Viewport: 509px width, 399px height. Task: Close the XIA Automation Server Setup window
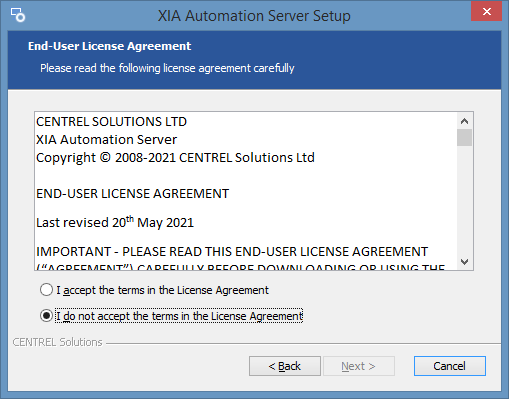tap(486, 12)
